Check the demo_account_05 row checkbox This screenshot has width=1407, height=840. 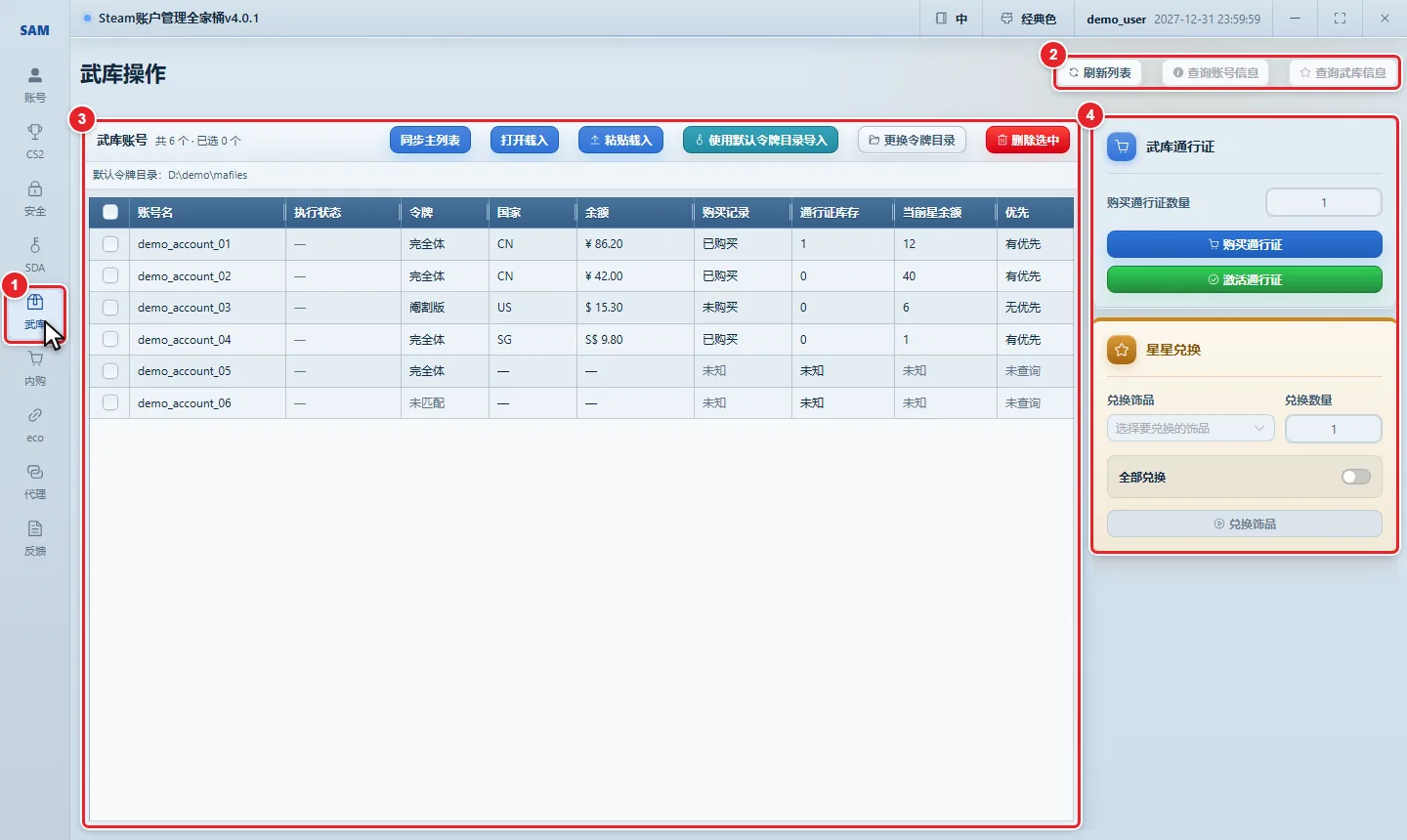click(x=110, y=371)
